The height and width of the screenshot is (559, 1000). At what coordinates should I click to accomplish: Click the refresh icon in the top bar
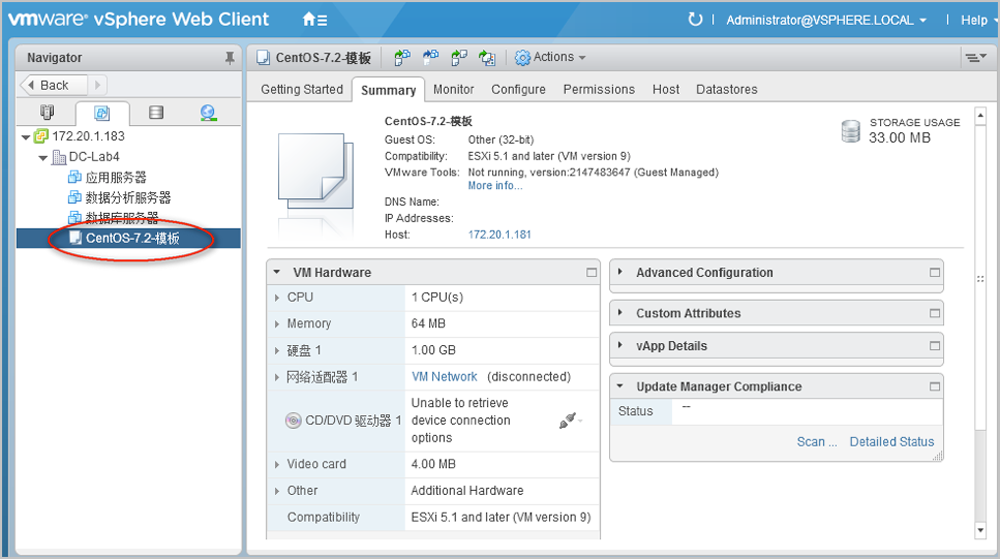point(695,19)
